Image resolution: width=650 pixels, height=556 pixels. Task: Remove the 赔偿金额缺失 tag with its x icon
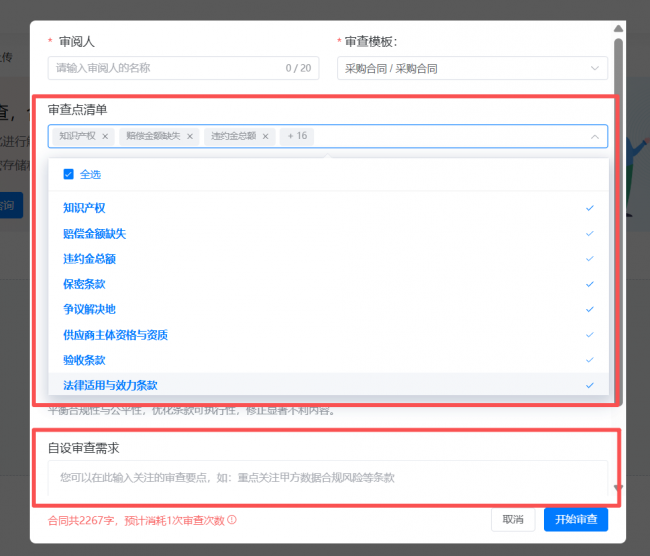[x=190, y=136]
